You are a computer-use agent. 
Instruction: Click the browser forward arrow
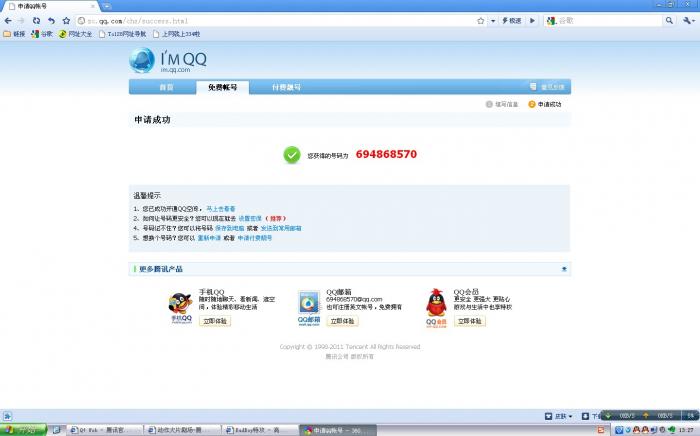pos(21,21)
